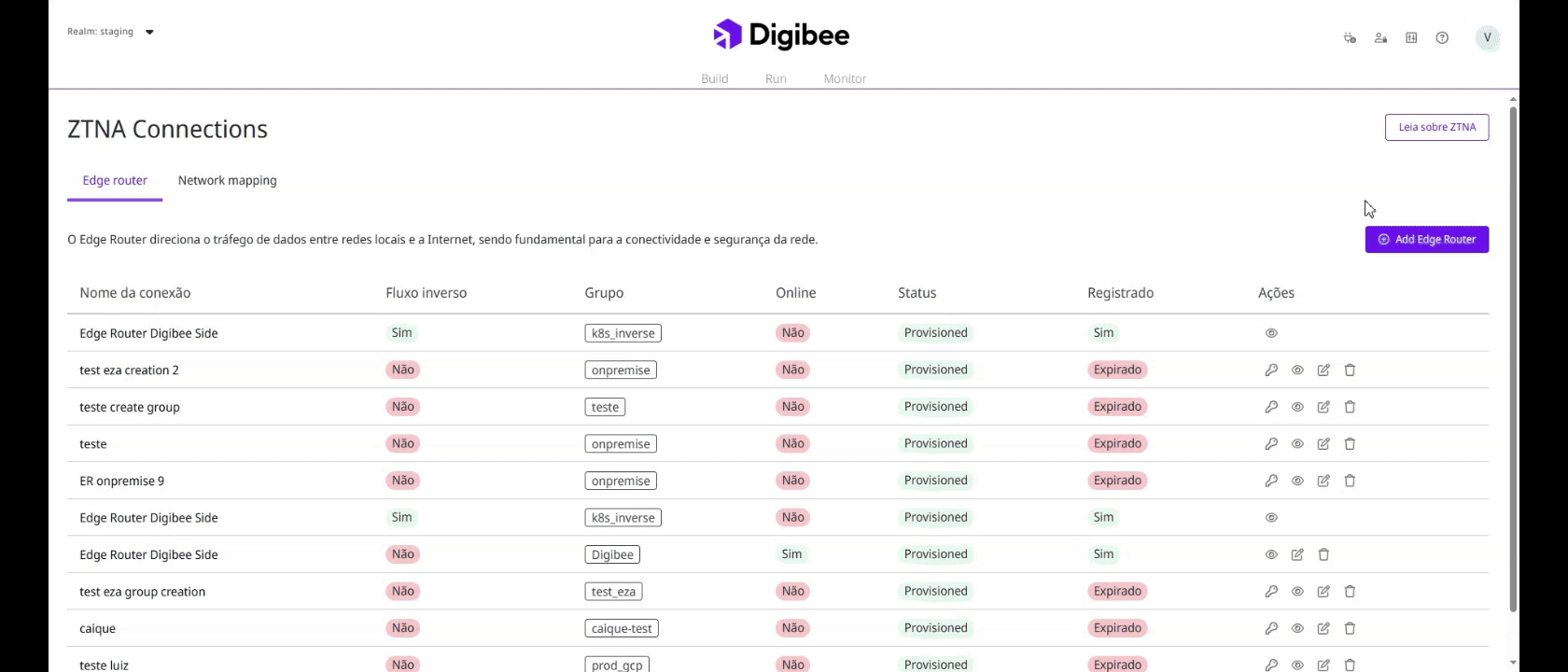Click the Add Edge Router button

pyautogui.click(x=1426, y=240)
